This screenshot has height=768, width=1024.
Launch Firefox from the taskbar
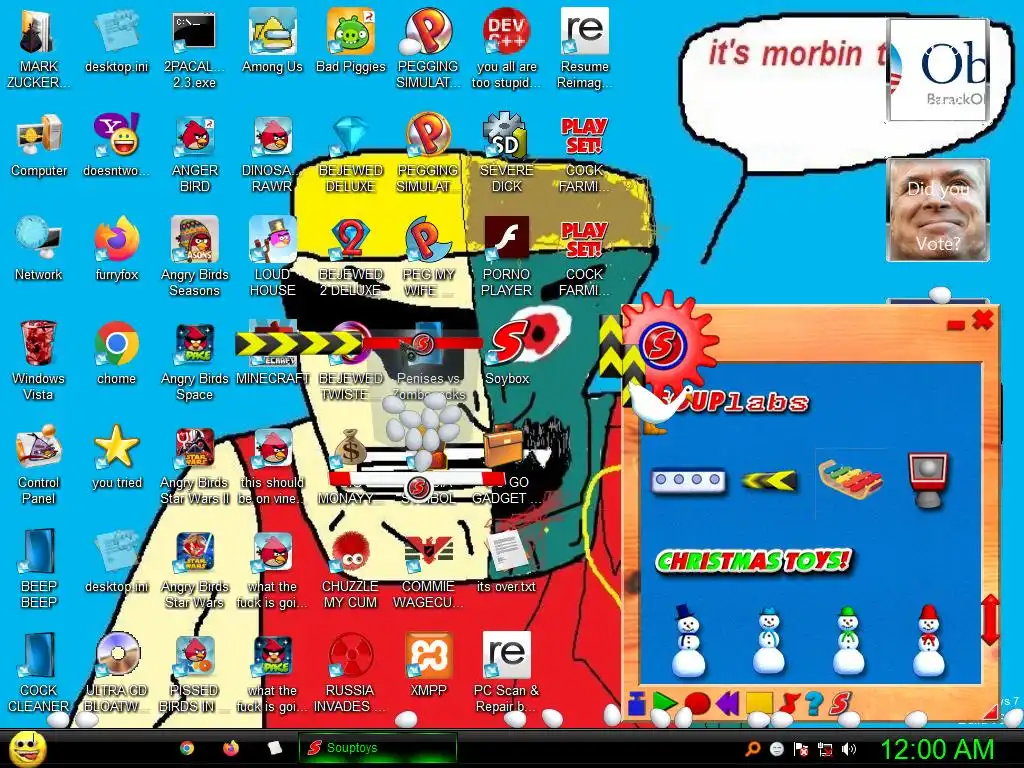tap(231, 748)
